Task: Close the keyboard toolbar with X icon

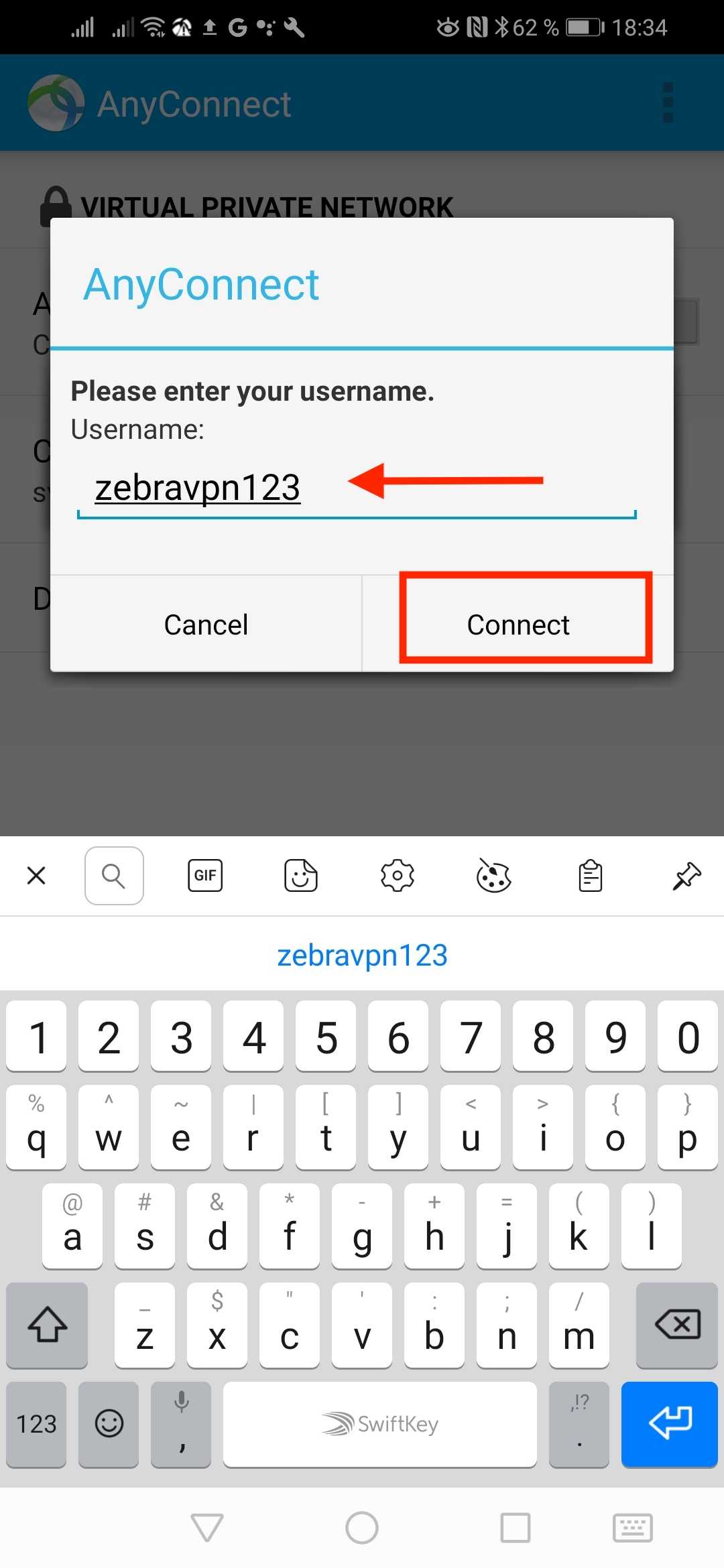Action: click(x=36, y=875)
